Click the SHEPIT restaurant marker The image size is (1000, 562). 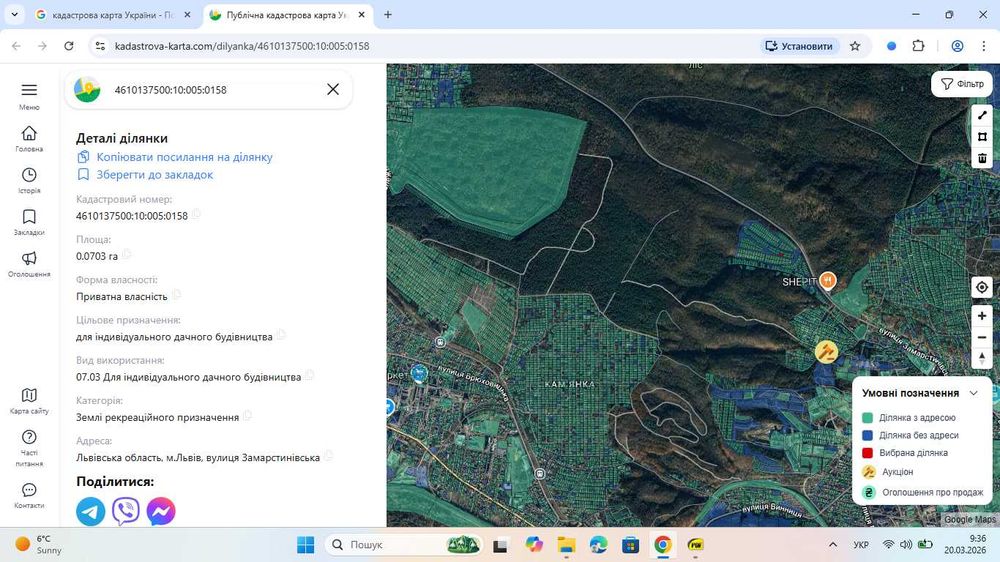(828, 281)
